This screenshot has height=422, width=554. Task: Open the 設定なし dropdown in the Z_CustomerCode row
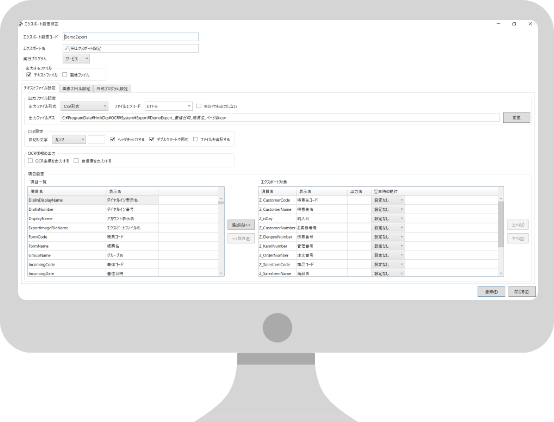388,200
